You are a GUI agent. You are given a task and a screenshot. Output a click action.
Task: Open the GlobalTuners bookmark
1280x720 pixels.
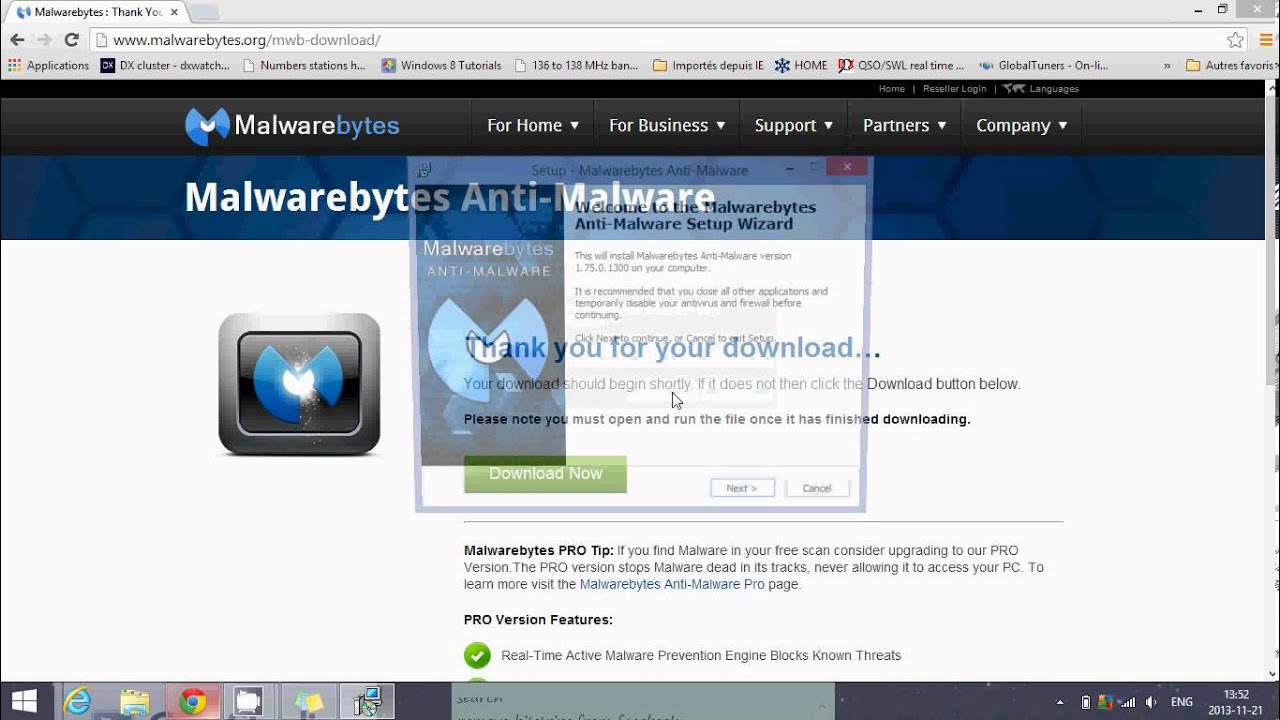(x=1044, y=65)
